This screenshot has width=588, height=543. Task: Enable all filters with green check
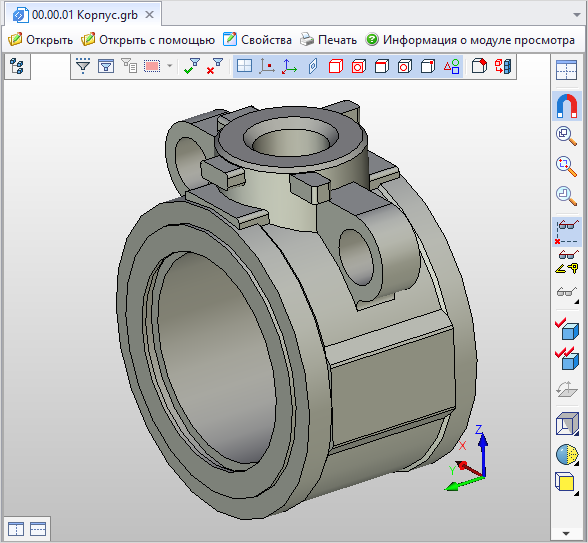click(192, 66)
